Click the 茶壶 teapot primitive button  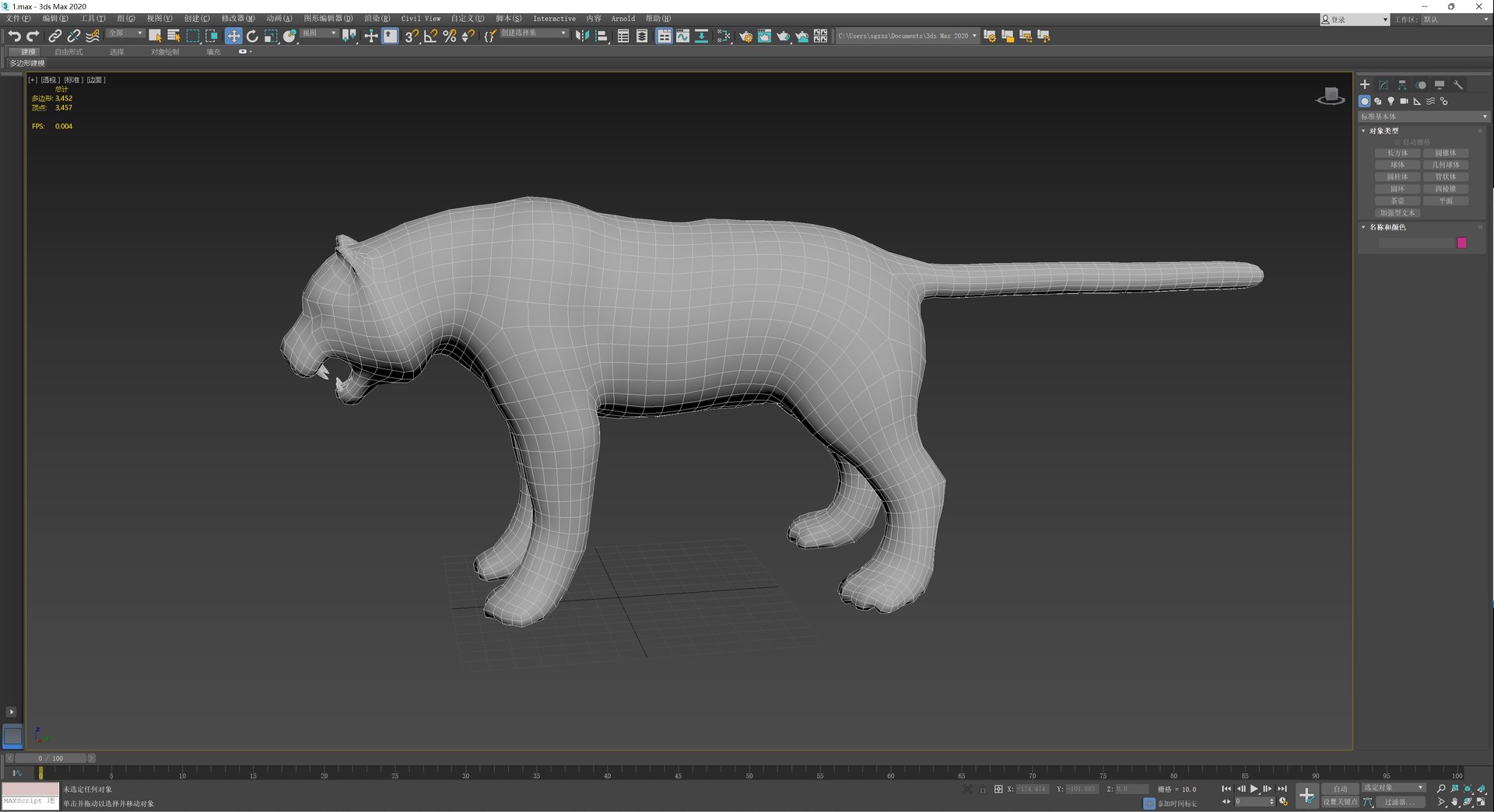pyautogui.click(x=1398, y=201)
